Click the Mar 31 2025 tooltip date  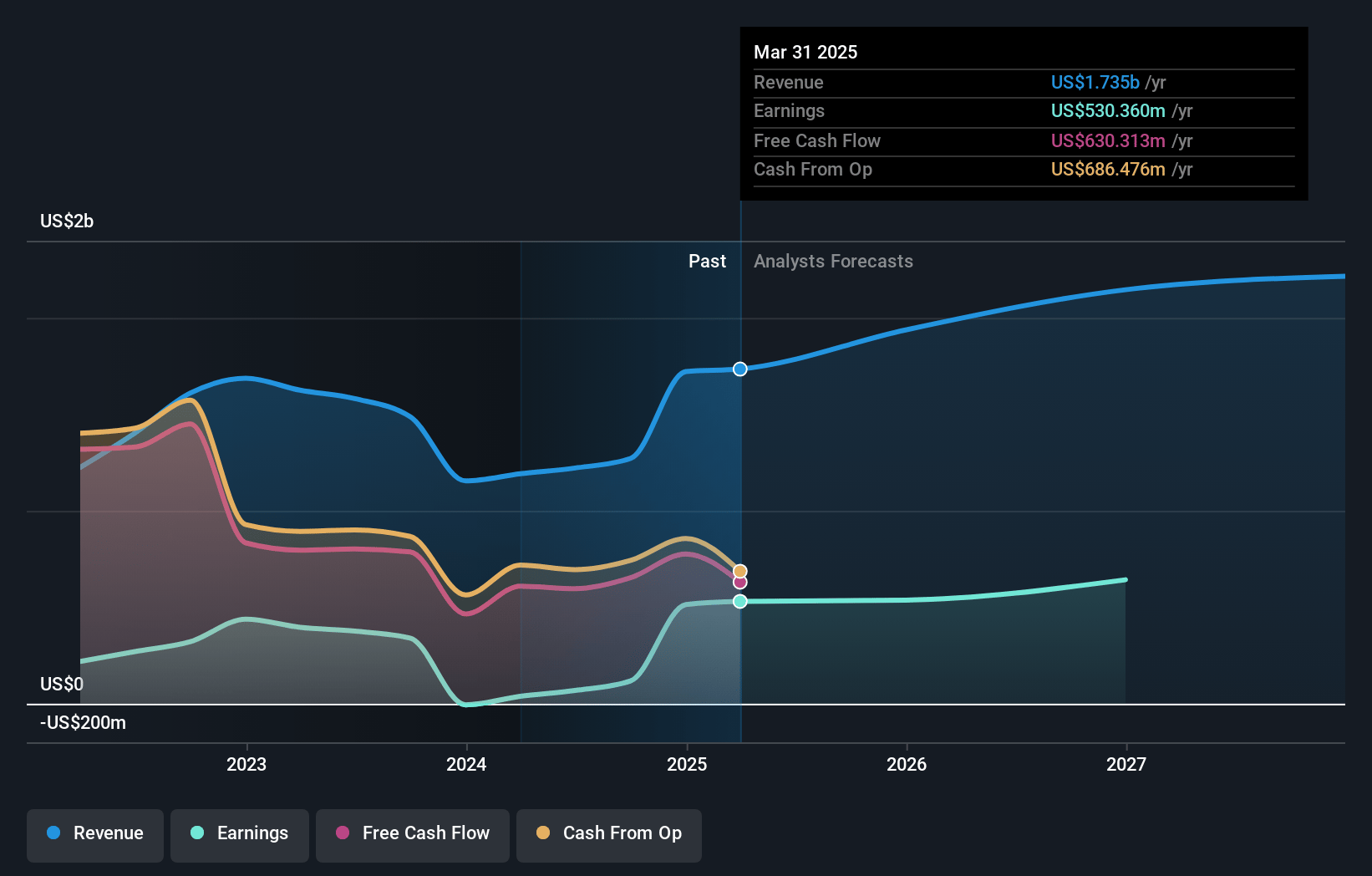coord(805,52)
